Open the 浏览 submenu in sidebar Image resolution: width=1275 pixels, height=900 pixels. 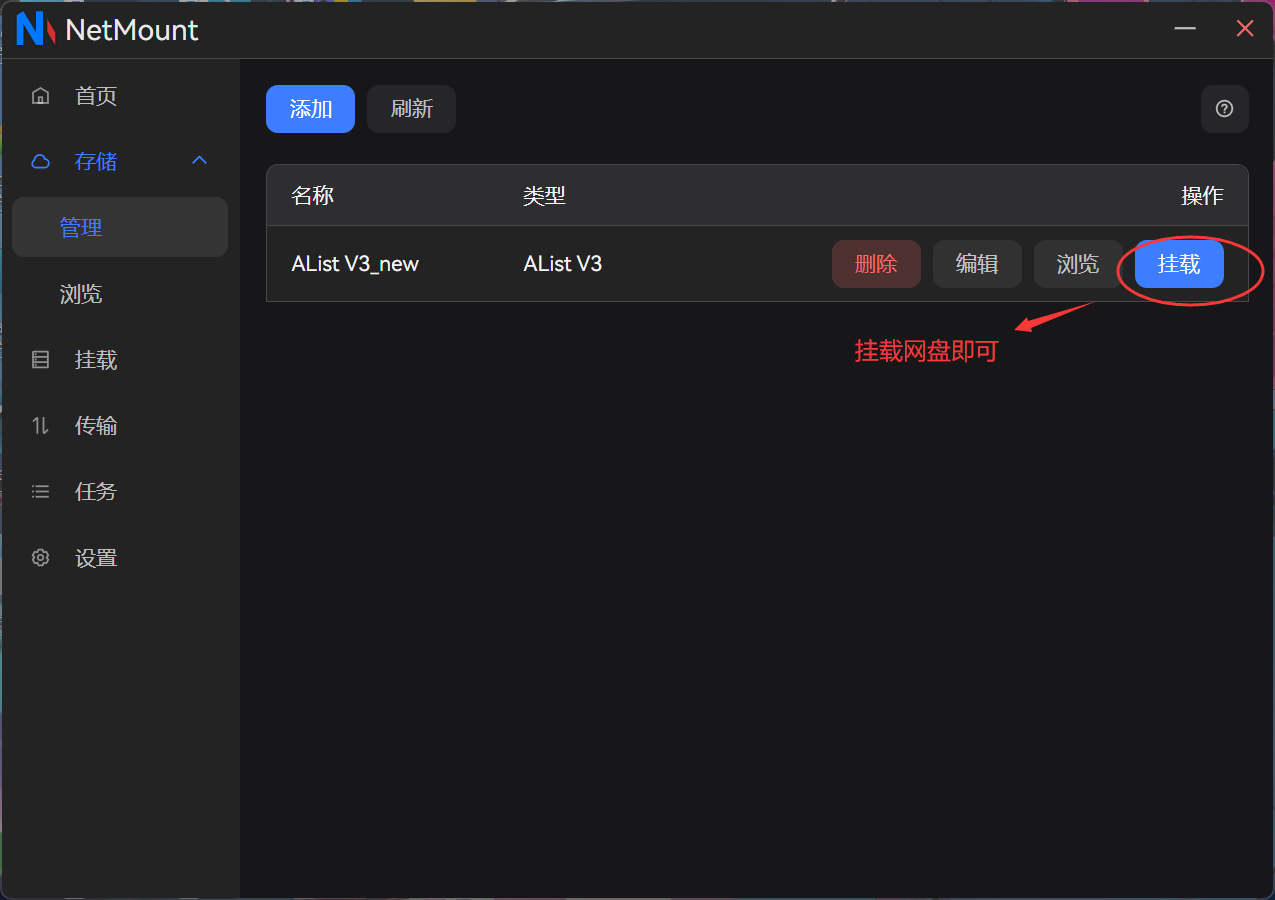click(x=82, y=294)
